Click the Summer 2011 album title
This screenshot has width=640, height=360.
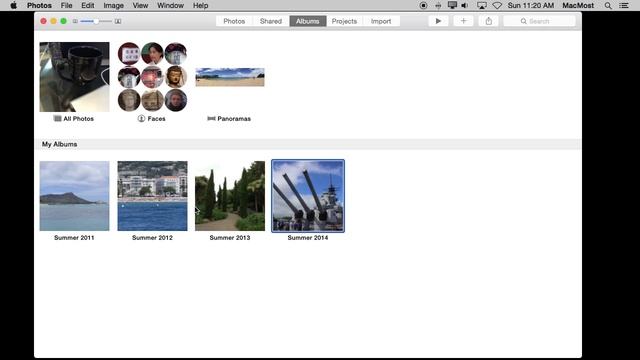tap(74, 238)
